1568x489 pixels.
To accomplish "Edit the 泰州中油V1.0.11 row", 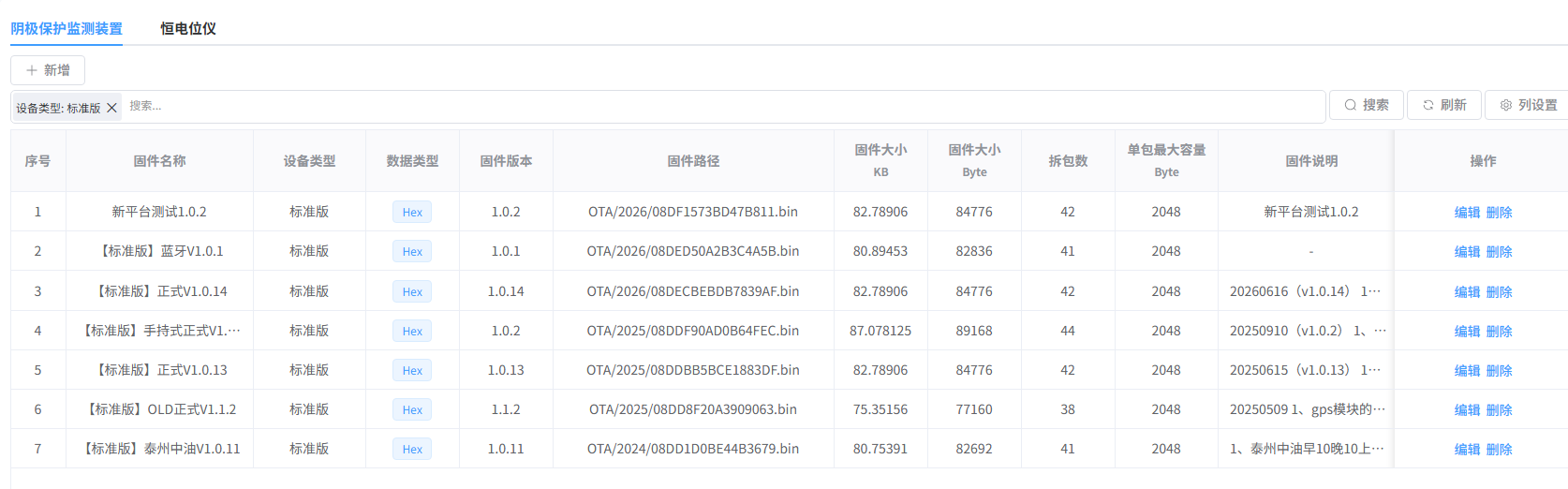I will coord(1467,450).
